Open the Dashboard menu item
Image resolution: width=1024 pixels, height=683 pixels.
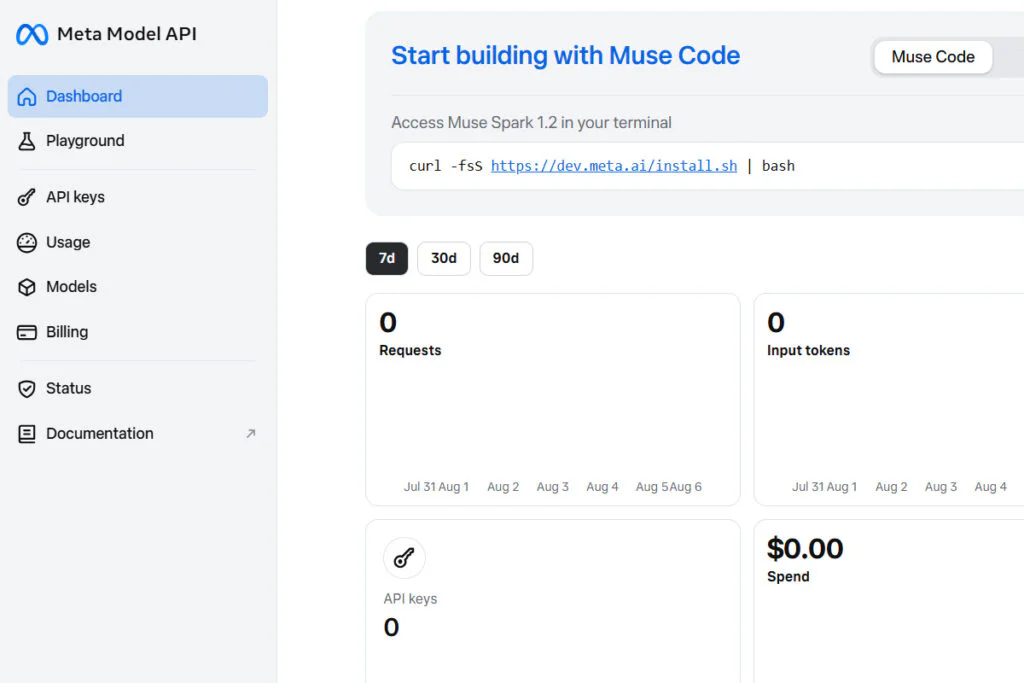click(138, 97)
